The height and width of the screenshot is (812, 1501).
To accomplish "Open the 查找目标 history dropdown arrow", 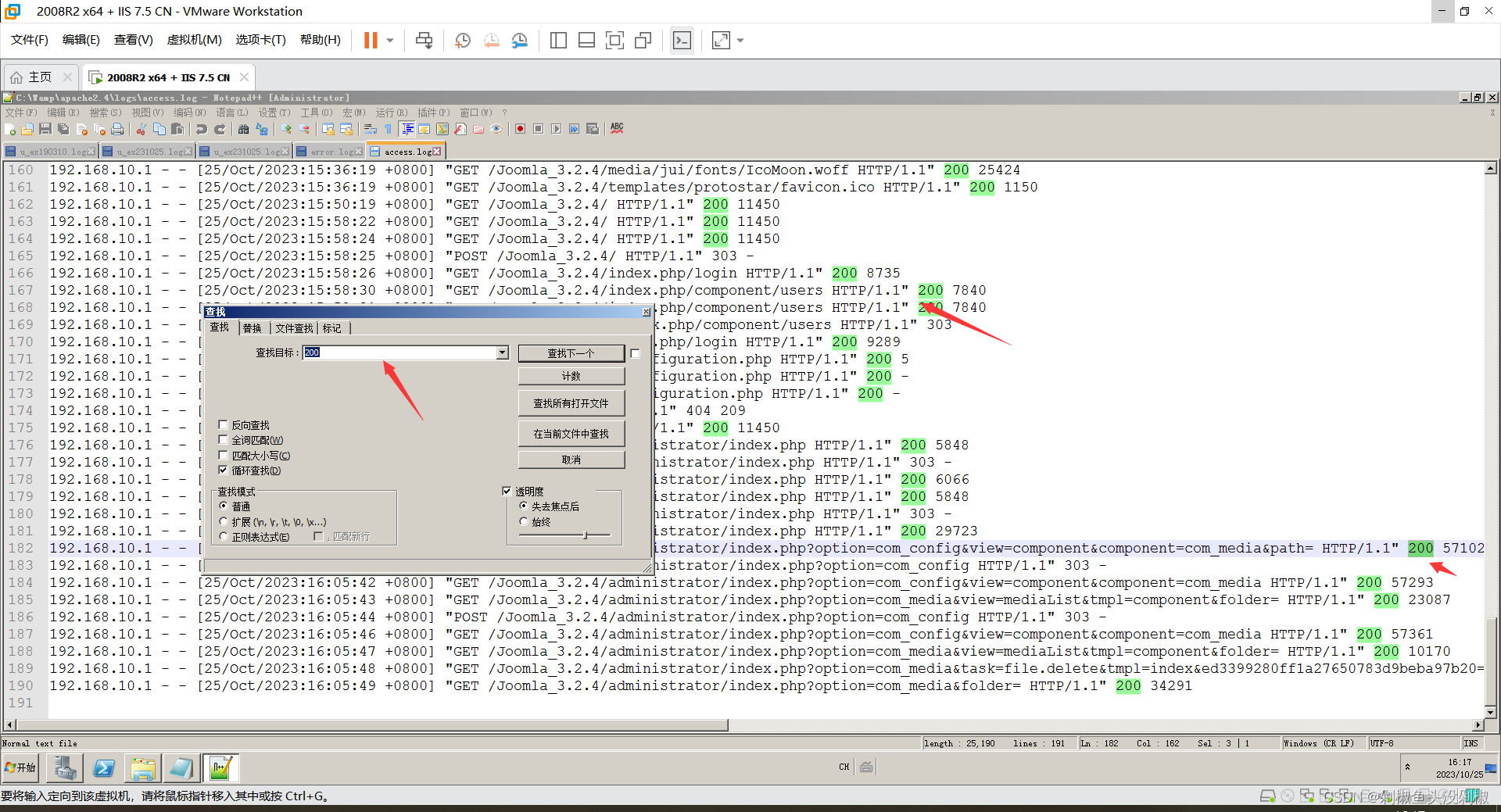I will coord(502,353).
